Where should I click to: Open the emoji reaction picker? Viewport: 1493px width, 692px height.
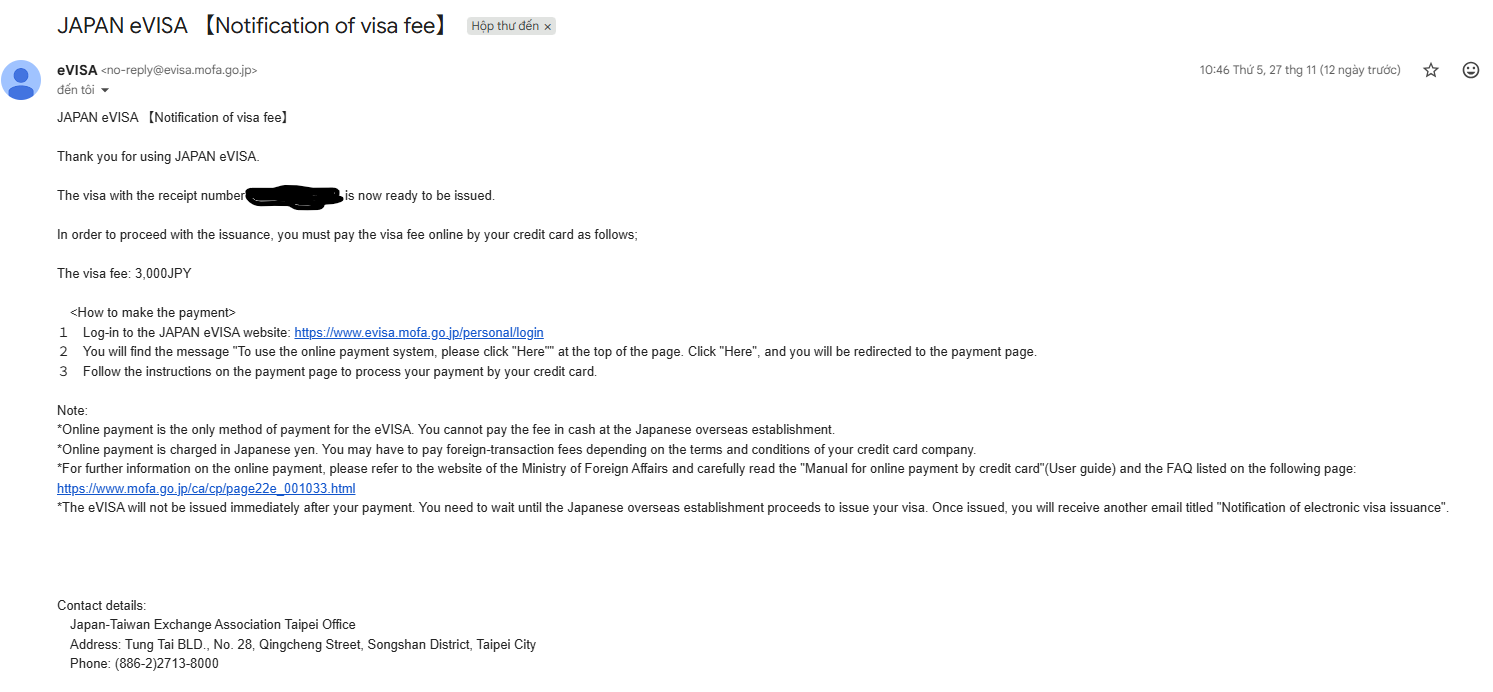1471,70
